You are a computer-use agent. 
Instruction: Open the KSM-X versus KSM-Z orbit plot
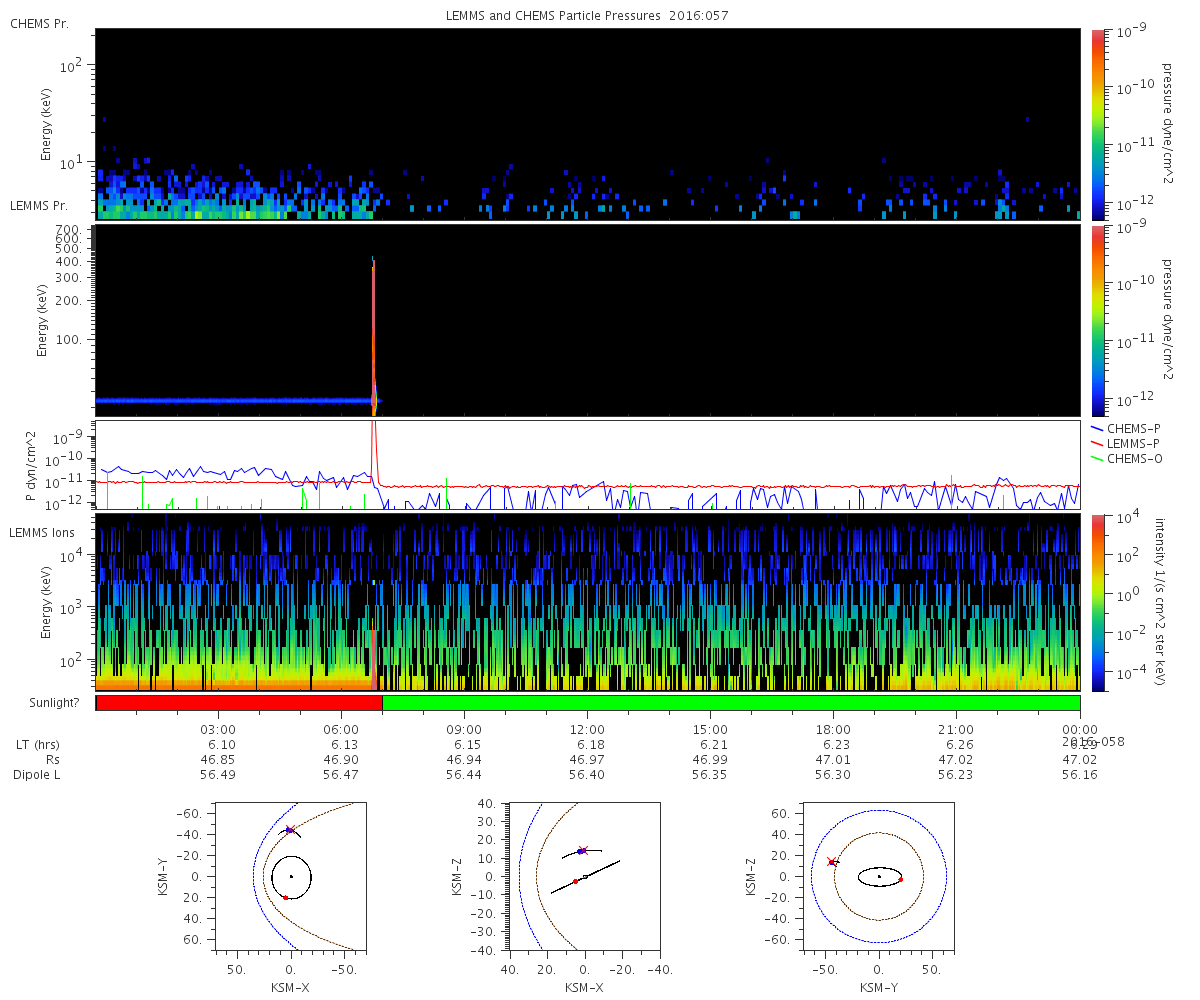pos(584,875)
